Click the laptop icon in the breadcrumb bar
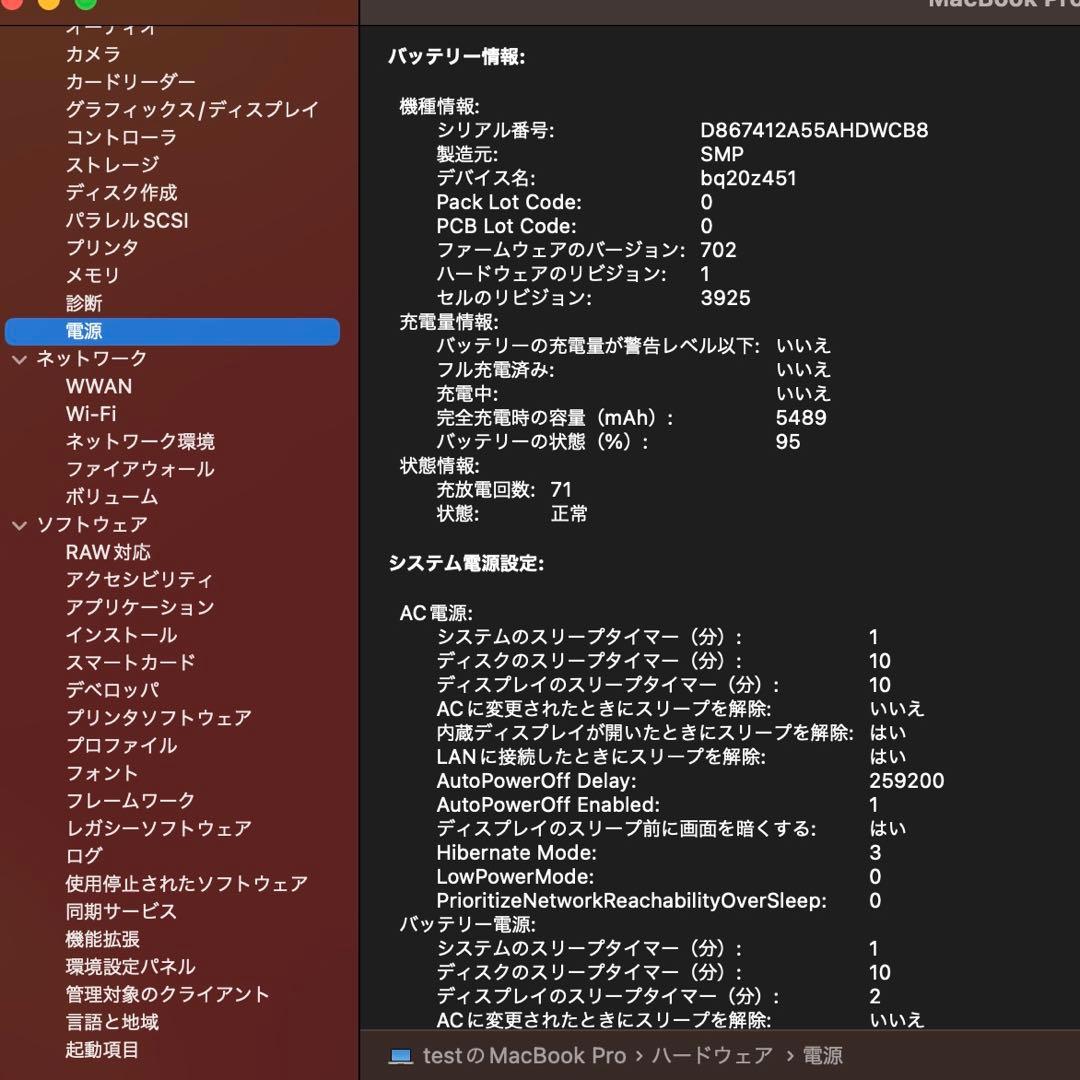 click(x=401, y=1055)
